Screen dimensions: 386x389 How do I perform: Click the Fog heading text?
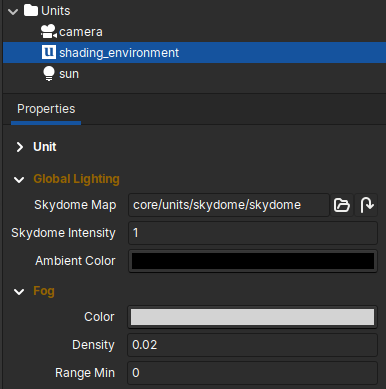point(44,291)
